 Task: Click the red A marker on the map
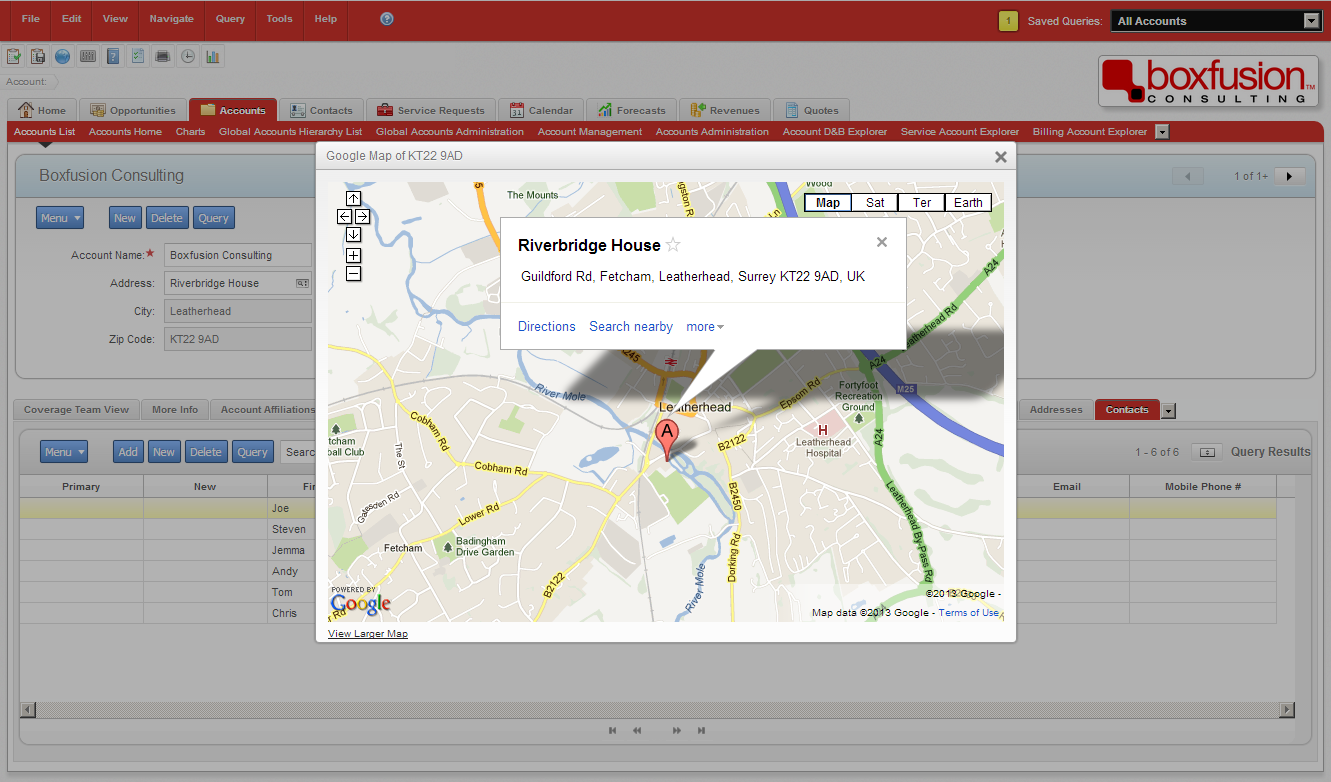pos(667,440)
